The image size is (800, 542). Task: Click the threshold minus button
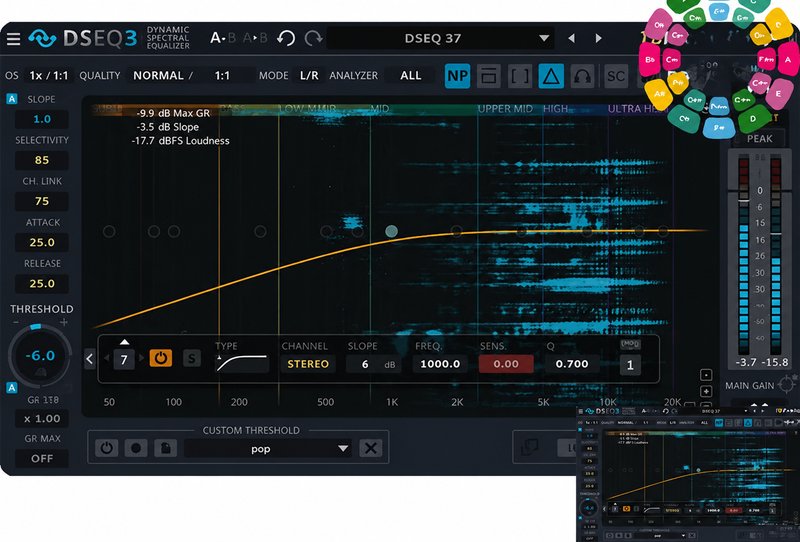16,322
